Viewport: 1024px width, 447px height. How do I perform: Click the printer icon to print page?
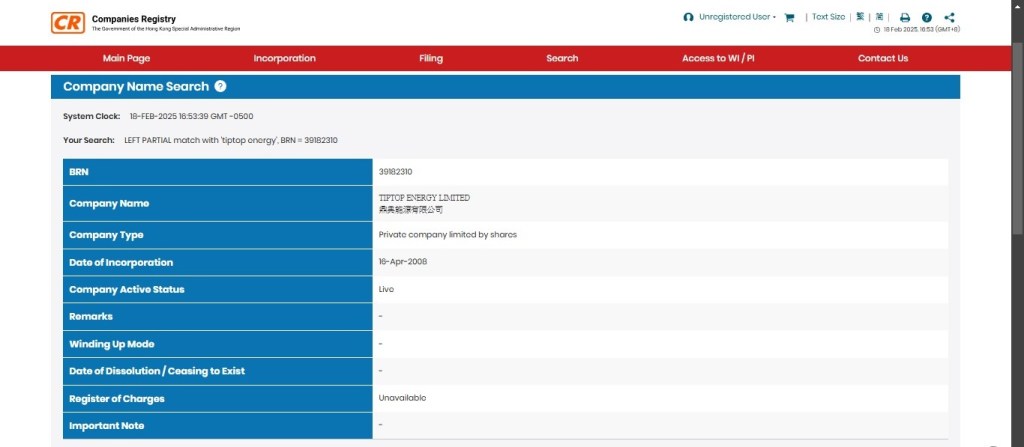coord(905,17)
